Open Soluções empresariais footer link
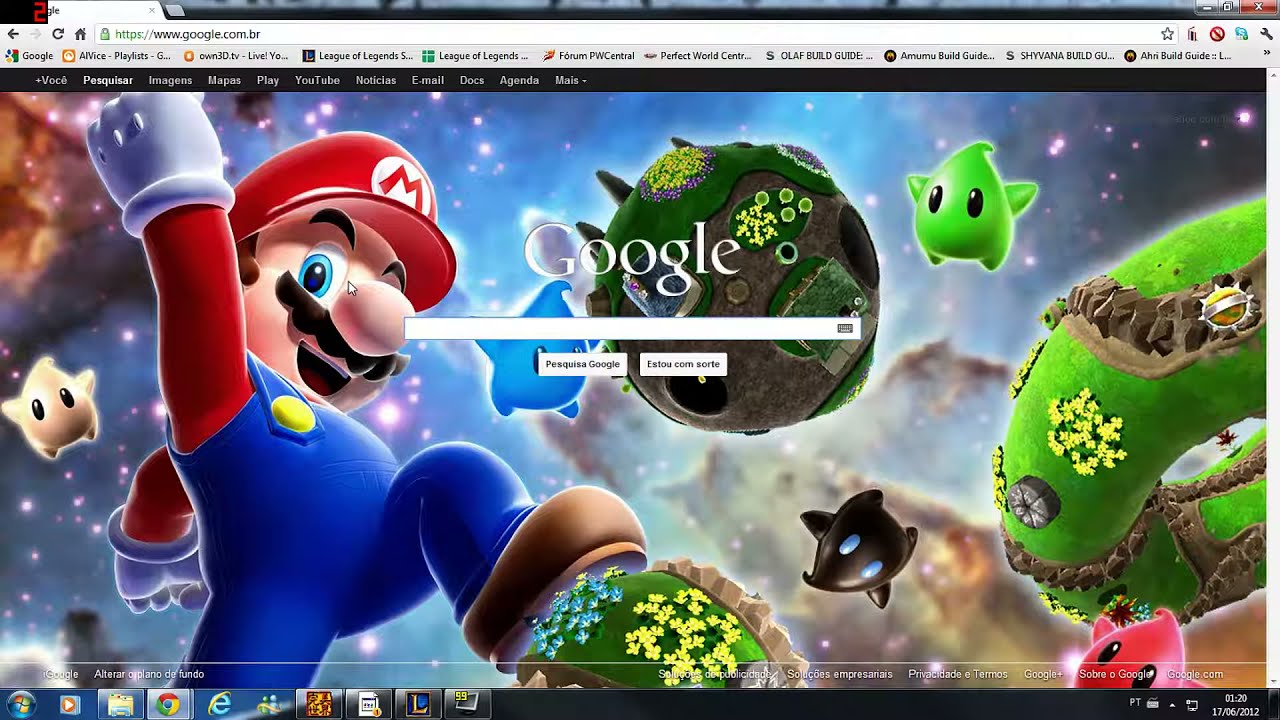 (840, 674)
